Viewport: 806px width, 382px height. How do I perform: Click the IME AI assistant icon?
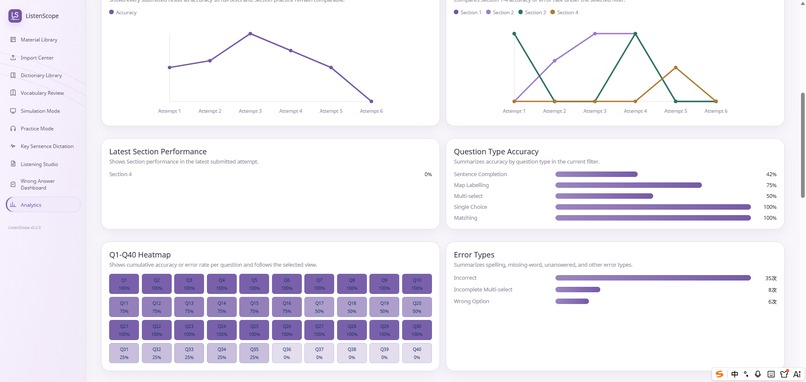click(x=797, y=374)
